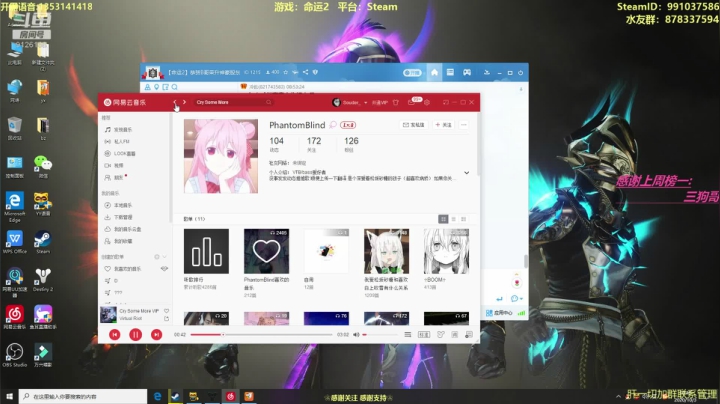Click the search magnifier in NetEase header

269,102
